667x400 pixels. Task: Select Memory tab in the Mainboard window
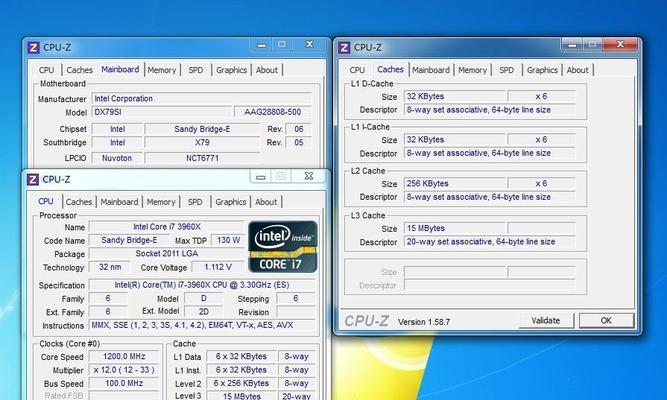click(162, 70)
